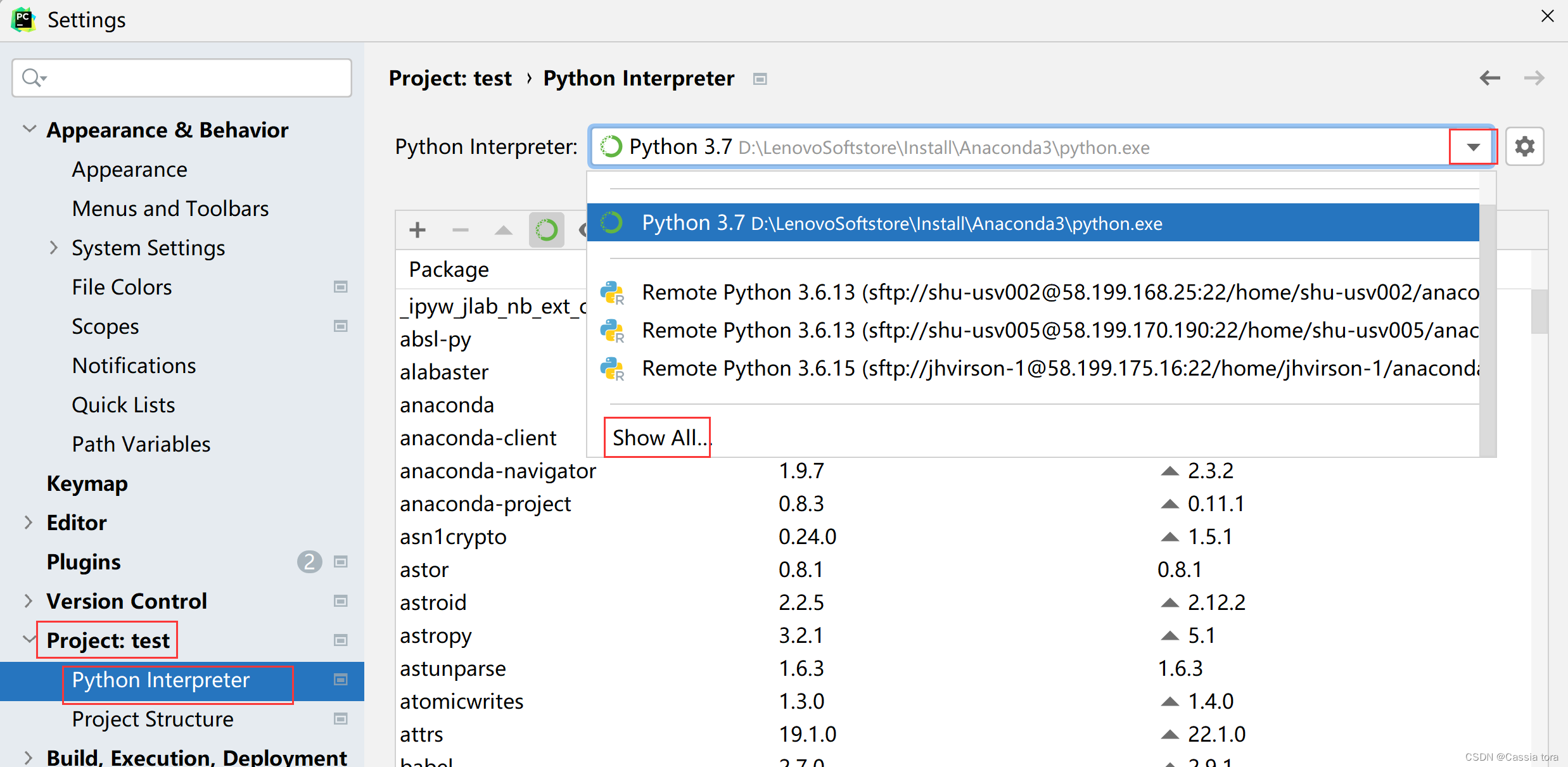Select the alabaster package row
Image resolution: width=1568 pixels, height=767 pixels.
tap(444, 372)
